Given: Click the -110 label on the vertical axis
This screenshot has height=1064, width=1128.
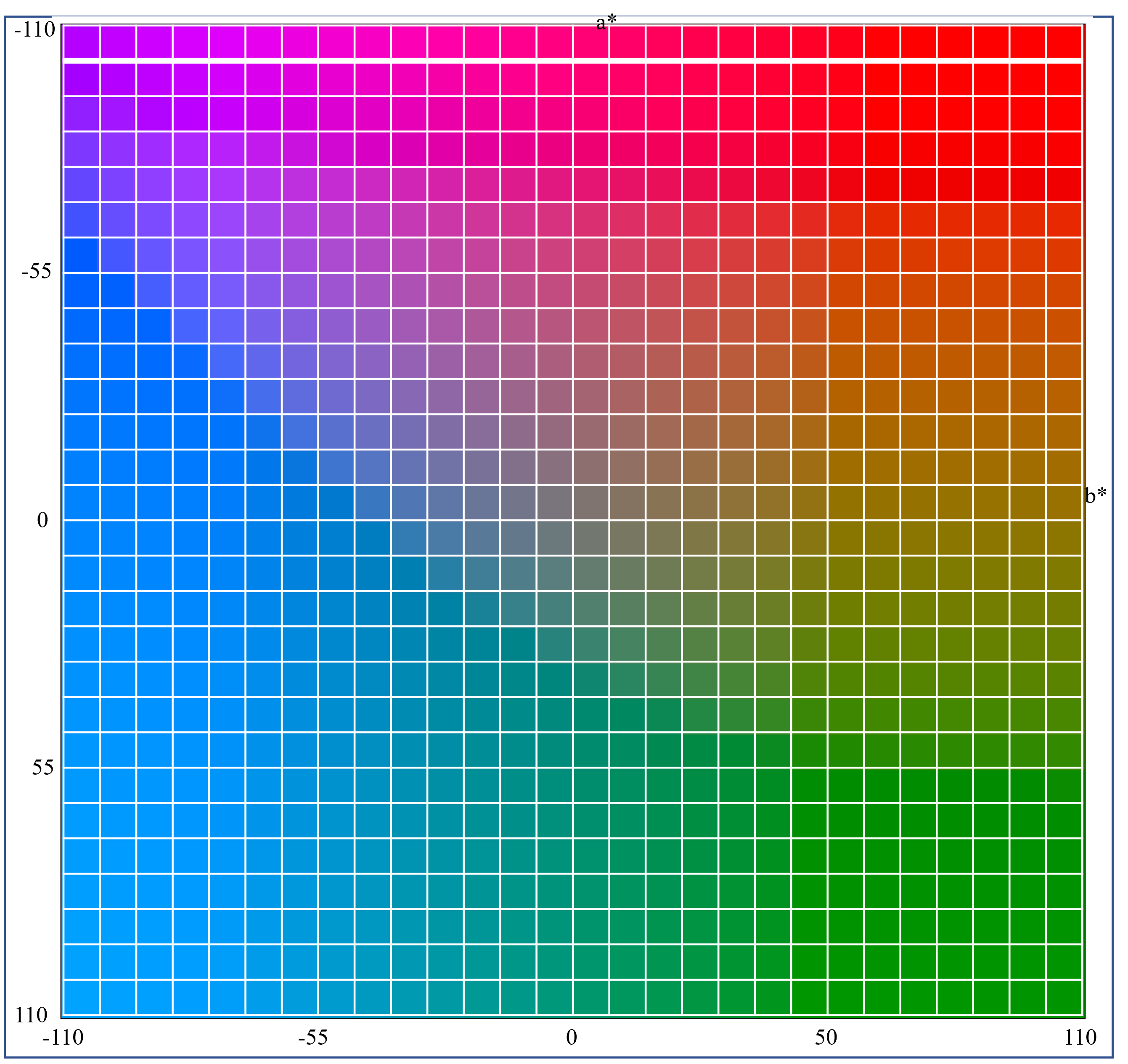Looking at the screenshot, I should pos(34,29).
